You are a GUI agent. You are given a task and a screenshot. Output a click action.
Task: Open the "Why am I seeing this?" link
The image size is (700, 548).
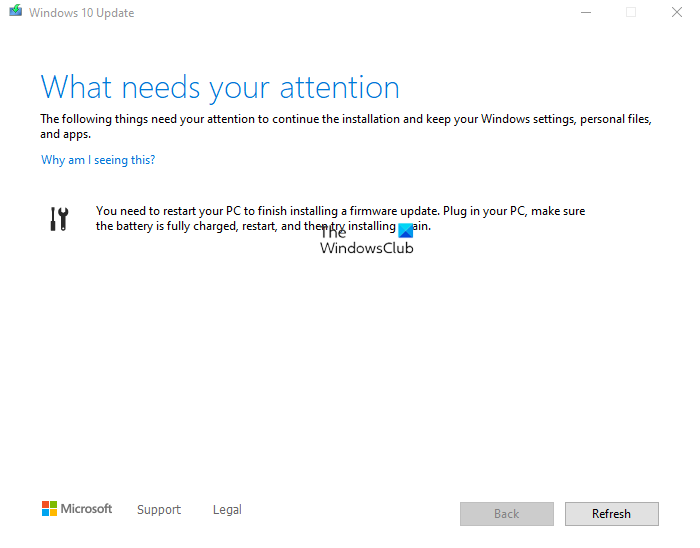click(x=98, y=160)
